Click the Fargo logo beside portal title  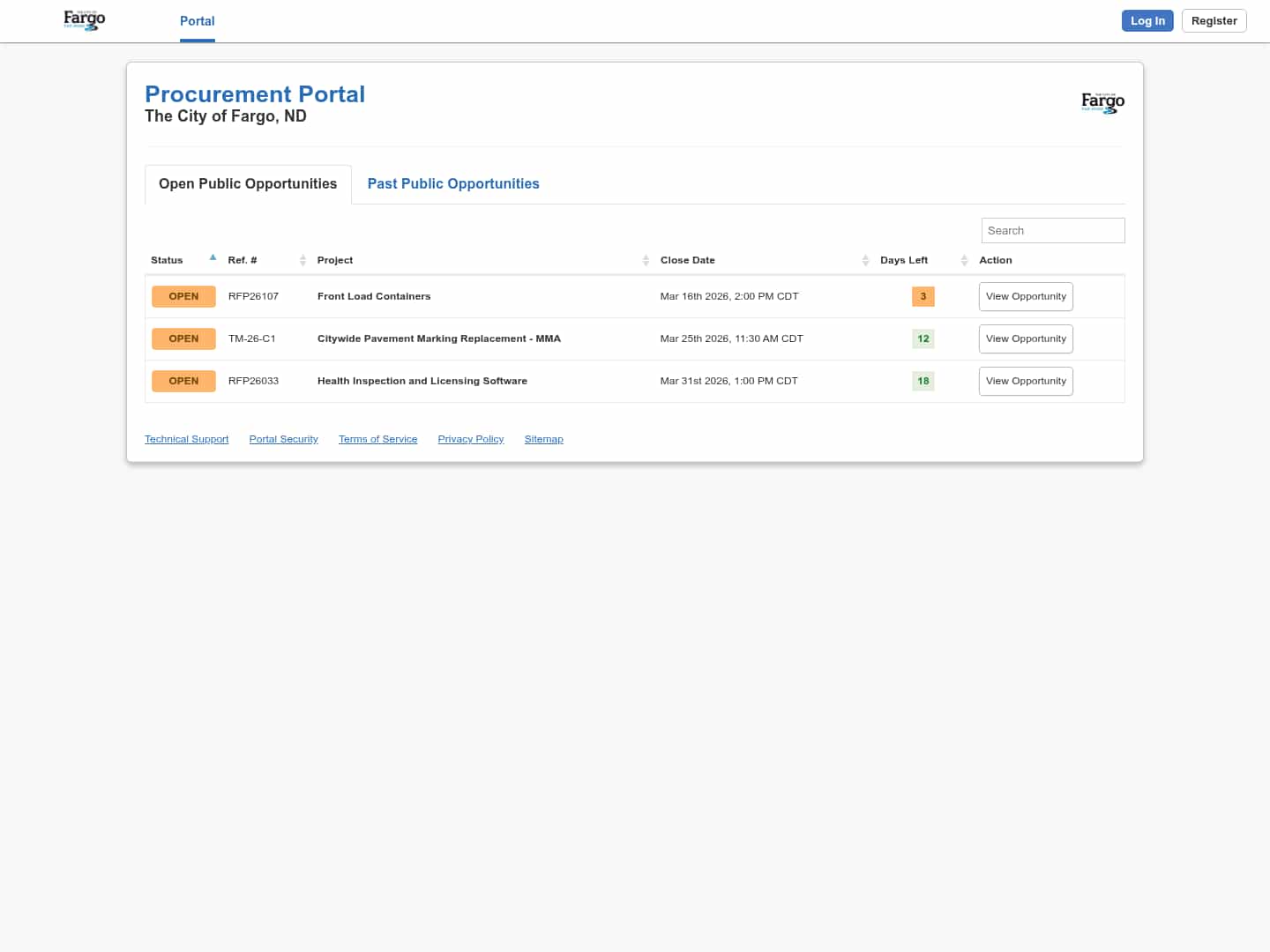[1102, 102]
